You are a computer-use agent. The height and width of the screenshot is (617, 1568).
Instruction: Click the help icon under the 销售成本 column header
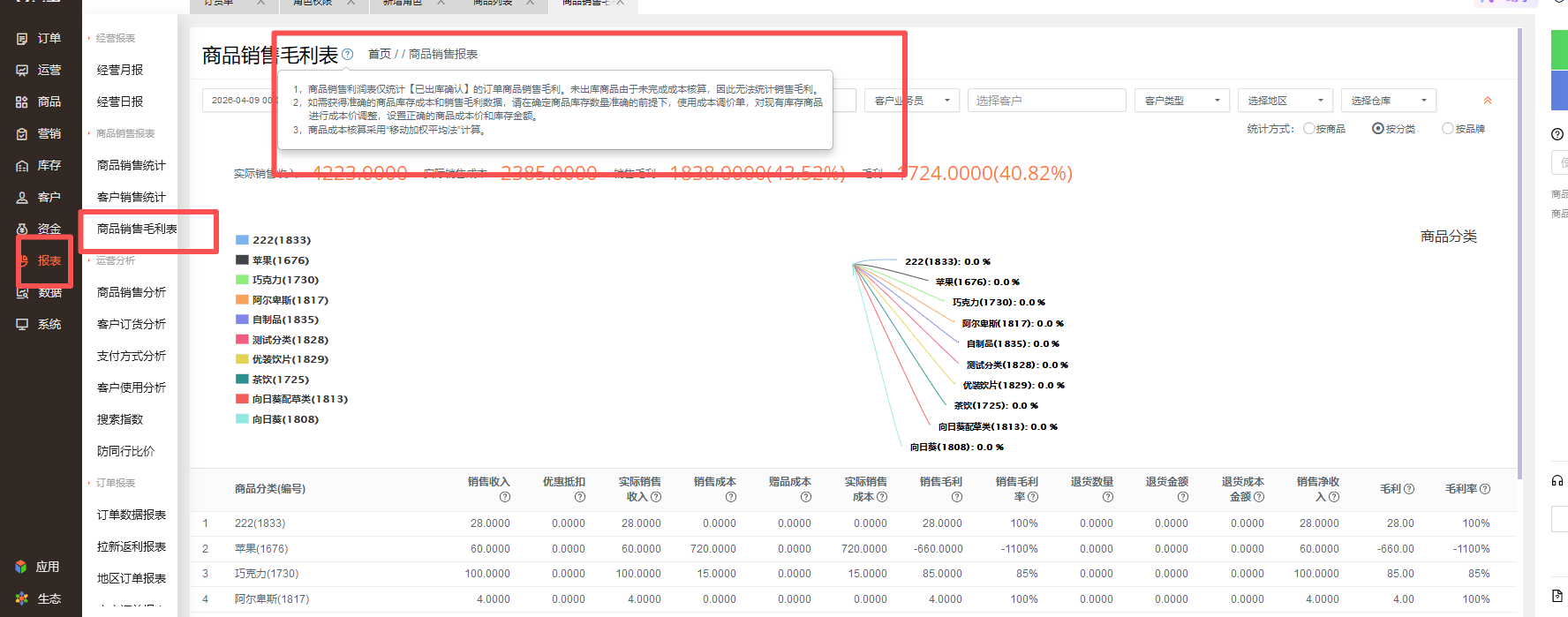(731, 497)
